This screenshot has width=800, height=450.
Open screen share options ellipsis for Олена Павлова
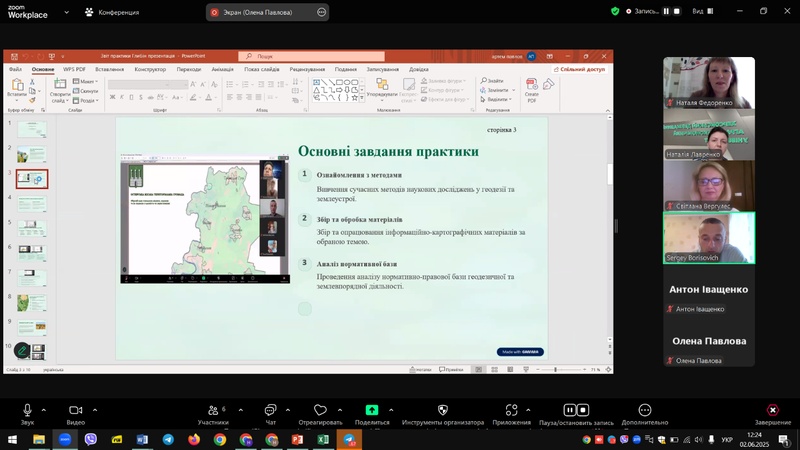[321, 12]
